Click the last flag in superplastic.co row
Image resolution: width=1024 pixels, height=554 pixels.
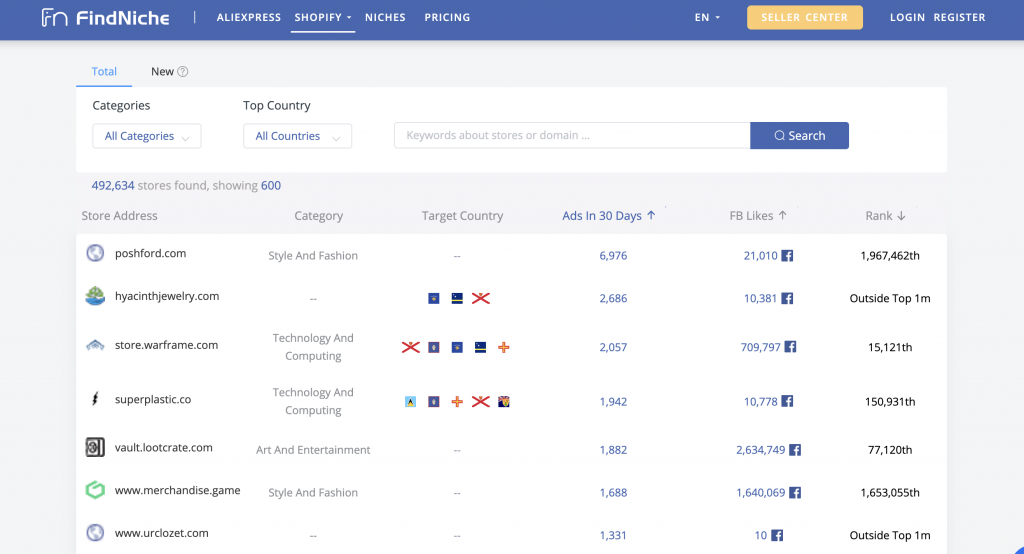(x=504, y=401)
